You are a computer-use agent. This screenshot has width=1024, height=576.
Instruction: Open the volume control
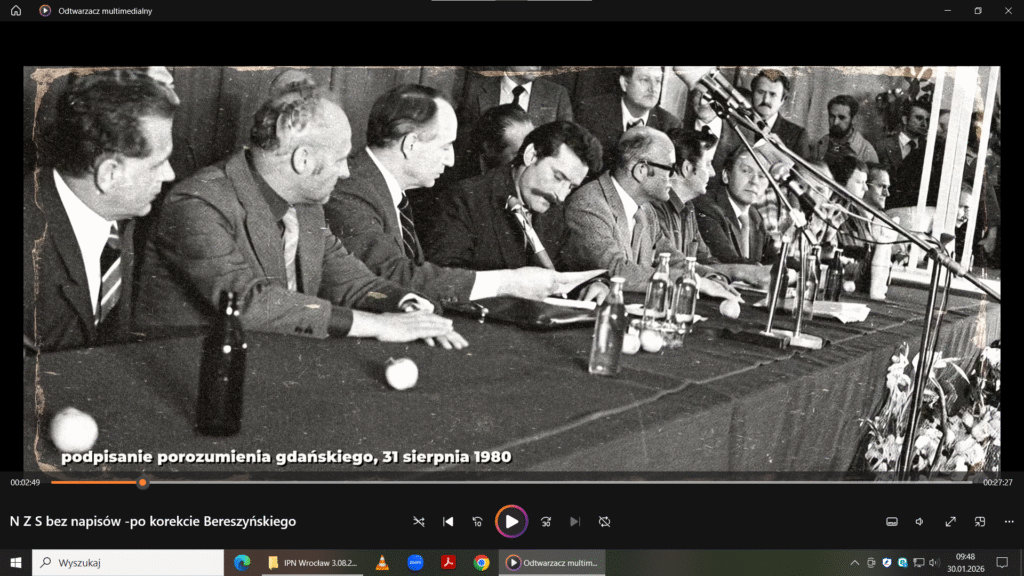tap(920, 522)
